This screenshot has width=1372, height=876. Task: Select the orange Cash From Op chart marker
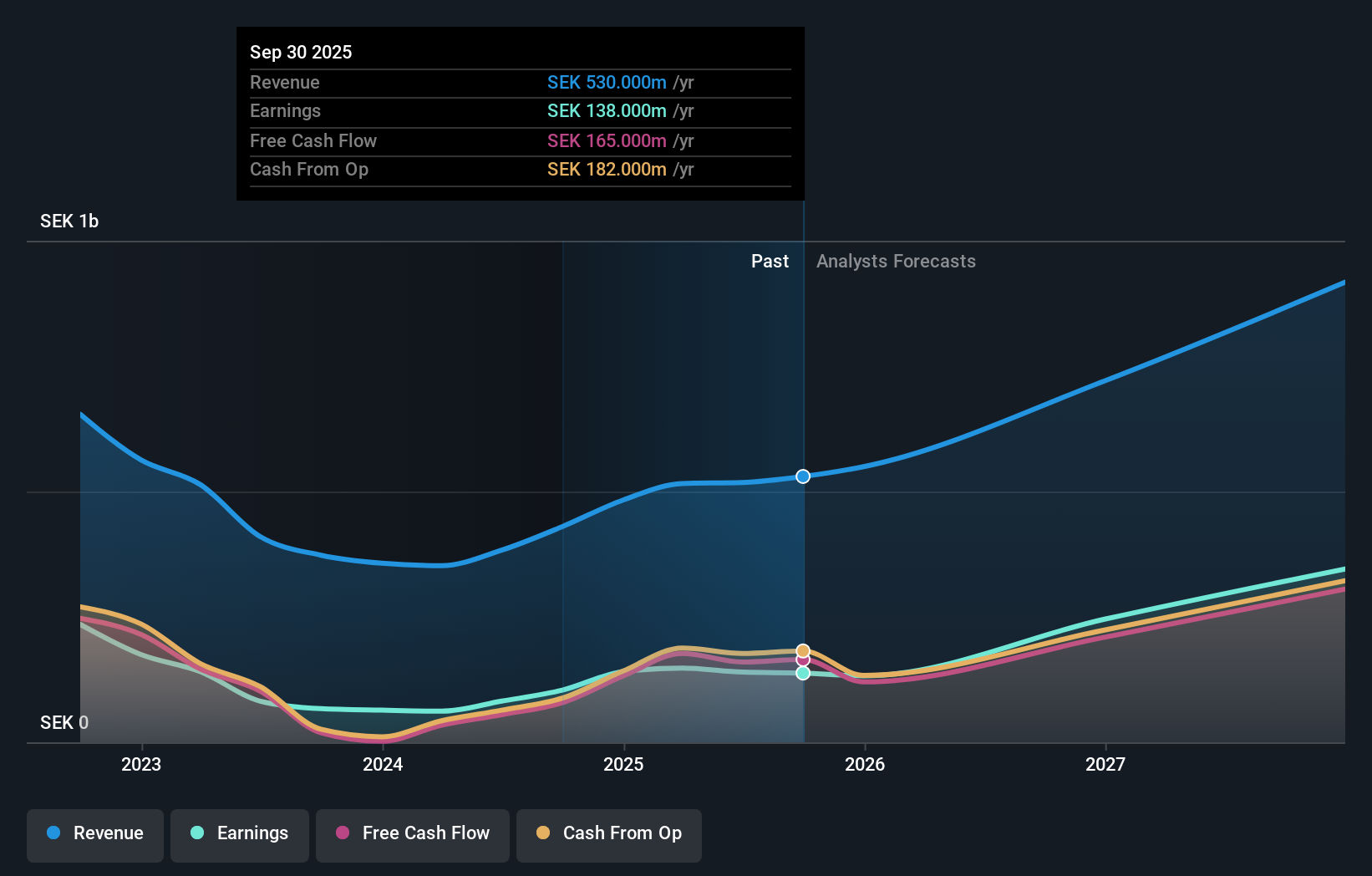coord(803,649)
